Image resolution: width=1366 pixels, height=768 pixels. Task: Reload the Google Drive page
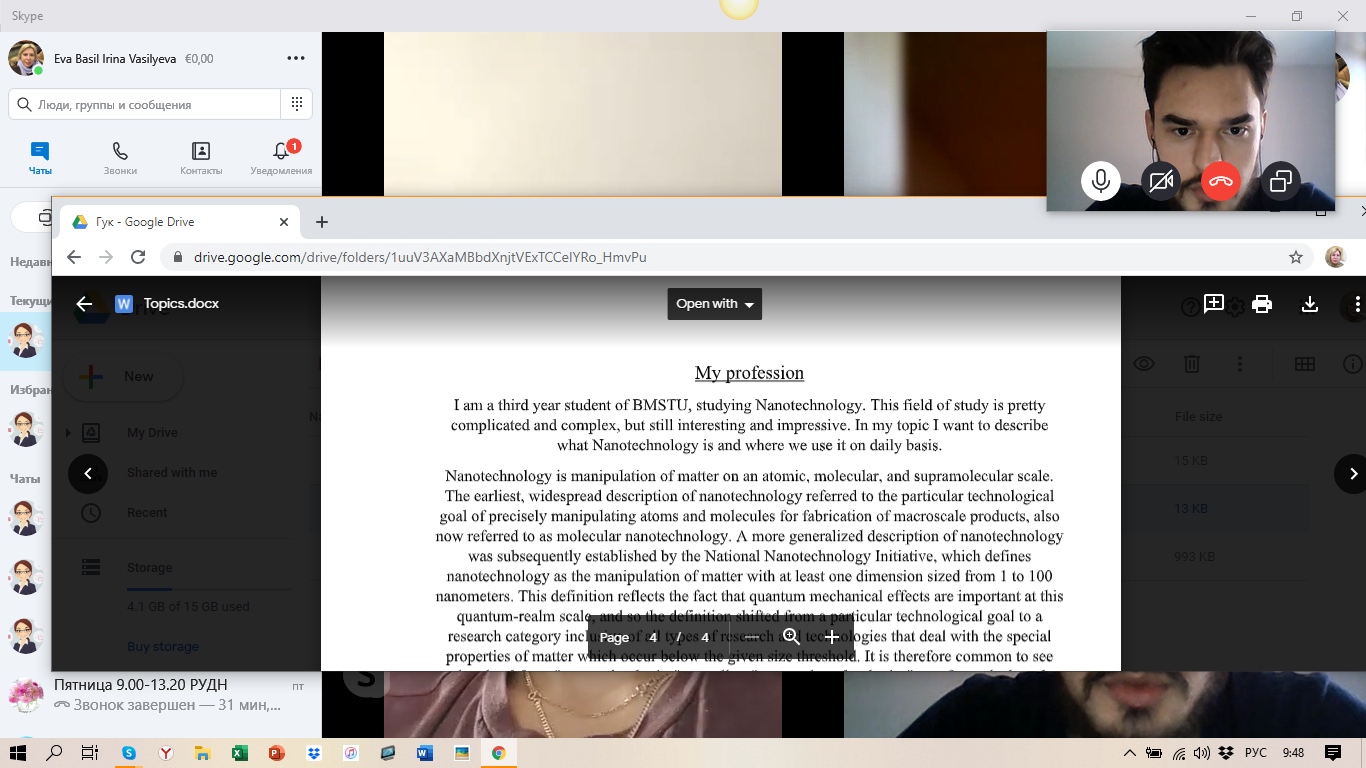[139, 257]
